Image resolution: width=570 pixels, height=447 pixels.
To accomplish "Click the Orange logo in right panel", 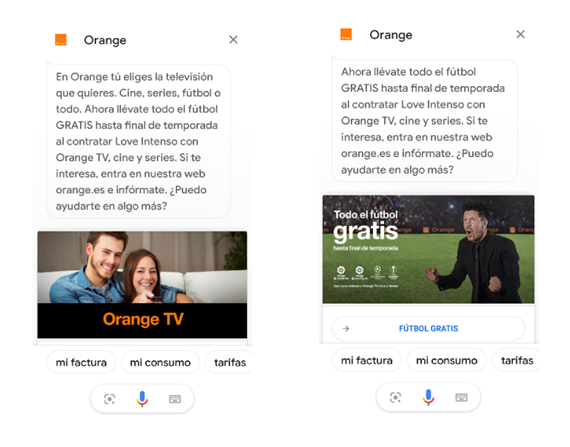I will (346, 35).
